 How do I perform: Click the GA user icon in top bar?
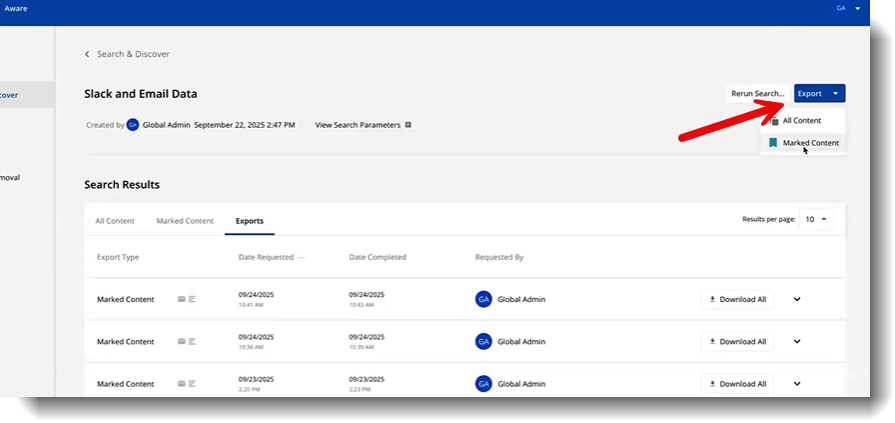[840, 8]
